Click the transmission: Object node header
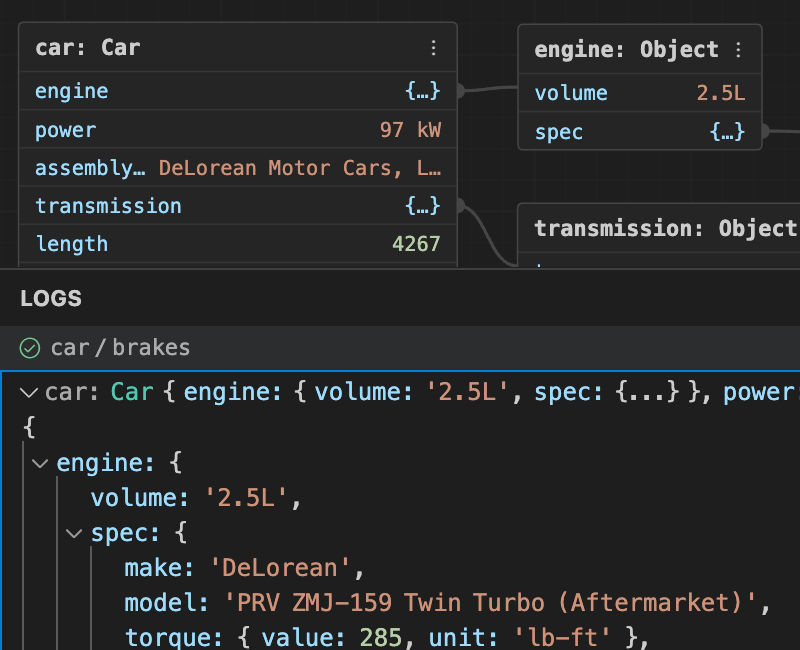The image size is (800, 650). [660, 228]
